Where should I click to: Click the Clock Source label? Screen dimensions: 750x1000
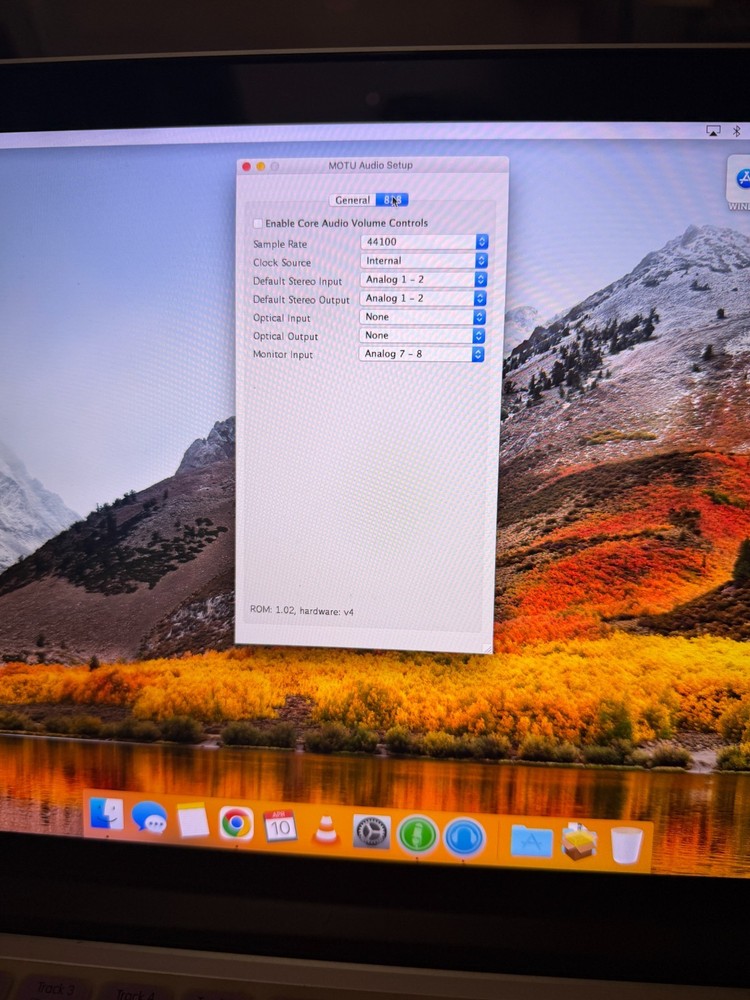(282, 263)
